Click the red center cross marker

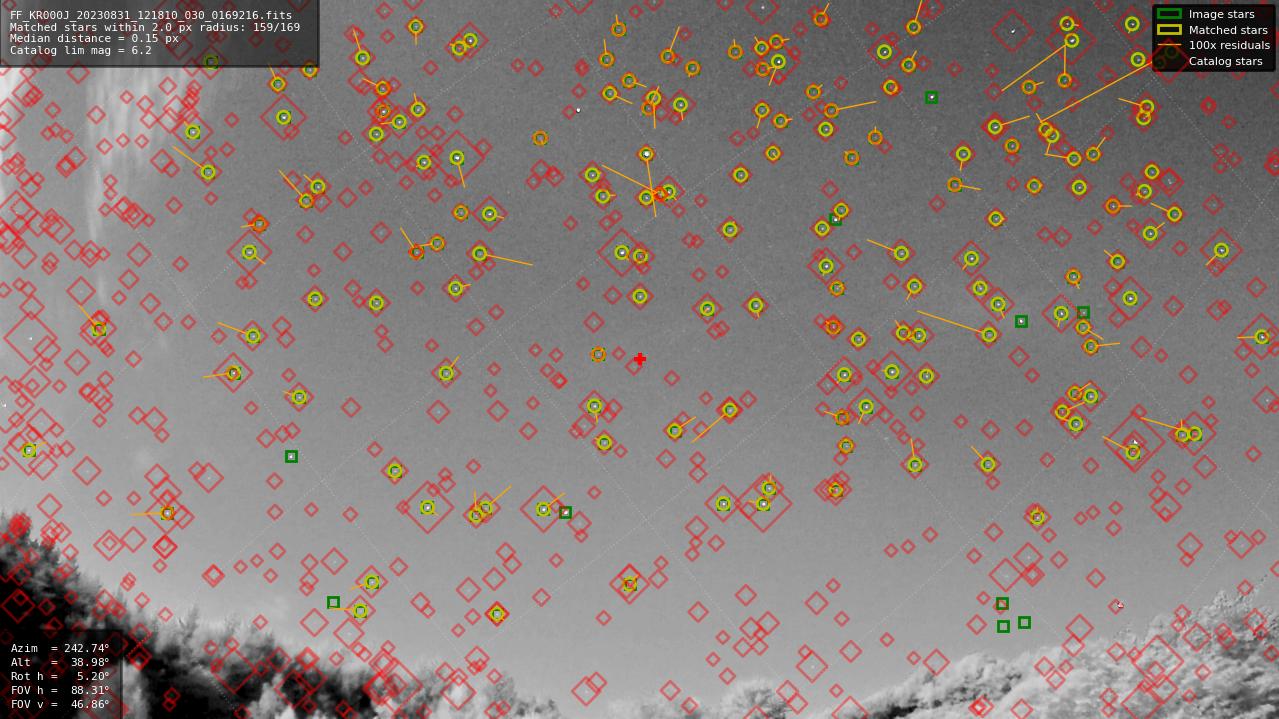pos(639,359)
